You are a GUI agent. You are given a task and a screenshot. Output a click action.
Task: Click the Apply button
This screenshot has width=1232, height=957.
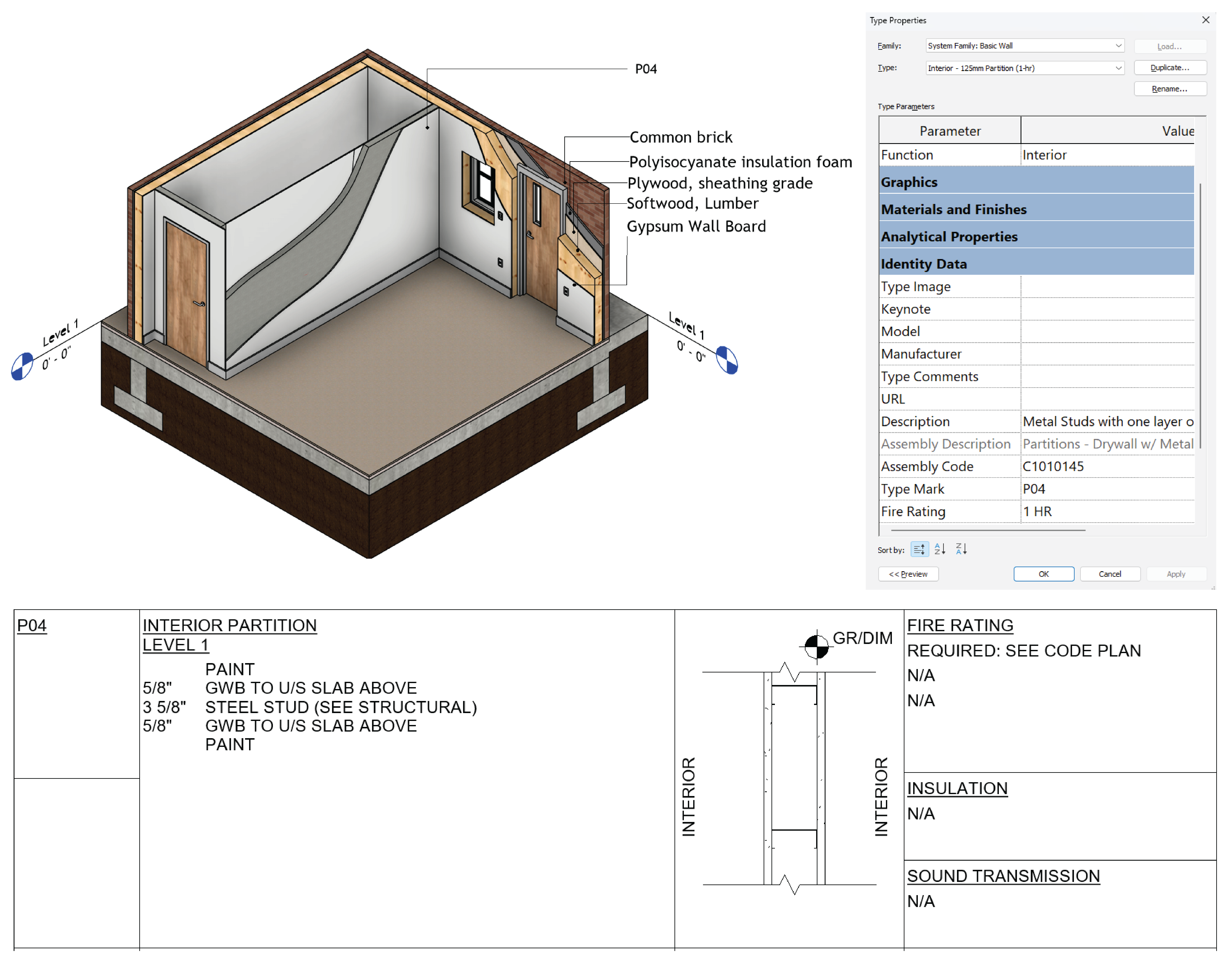click(x=1176, y=574)
